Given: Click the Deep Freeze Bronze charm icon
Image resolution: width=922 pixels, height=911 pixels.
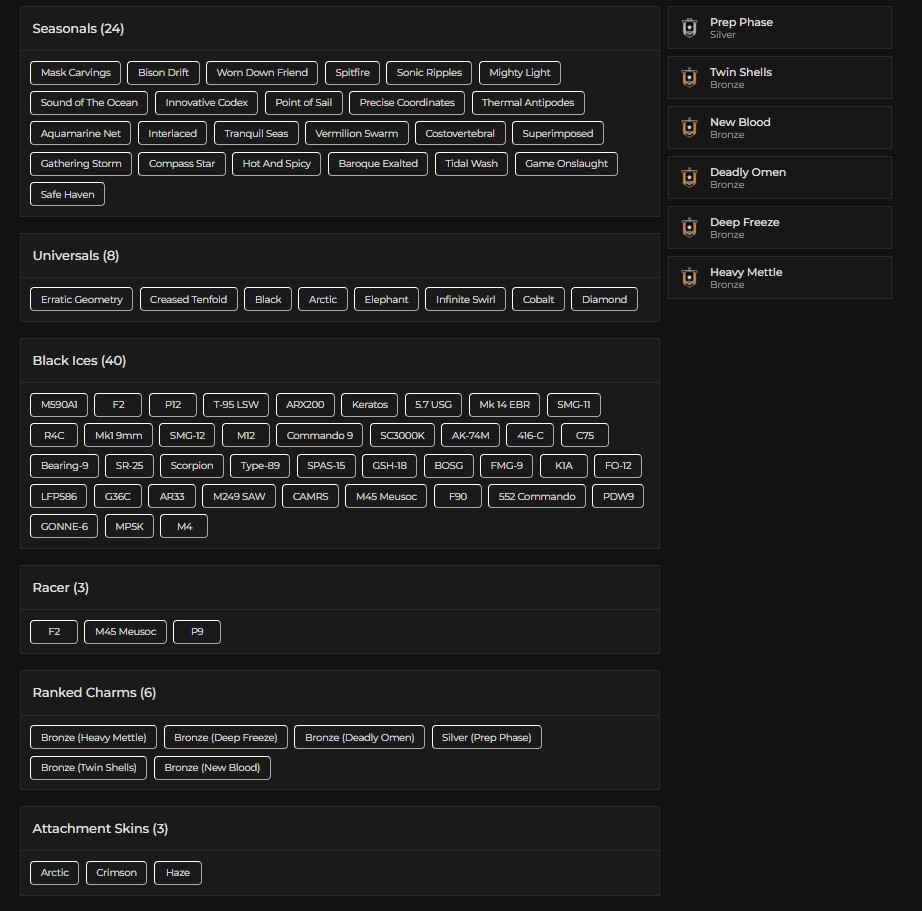Looking at the screenshot, I should click(689, 228).
